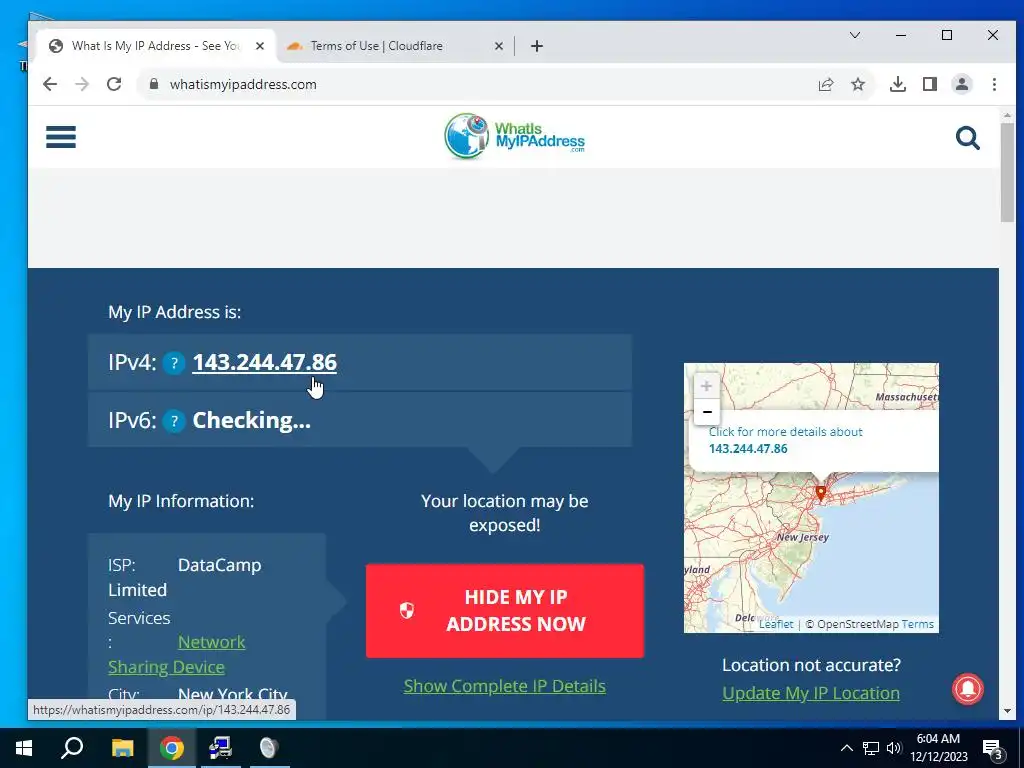Open the Action Center notifications icon
This screenshot has height=768, width=1024.
coord(993,749)
